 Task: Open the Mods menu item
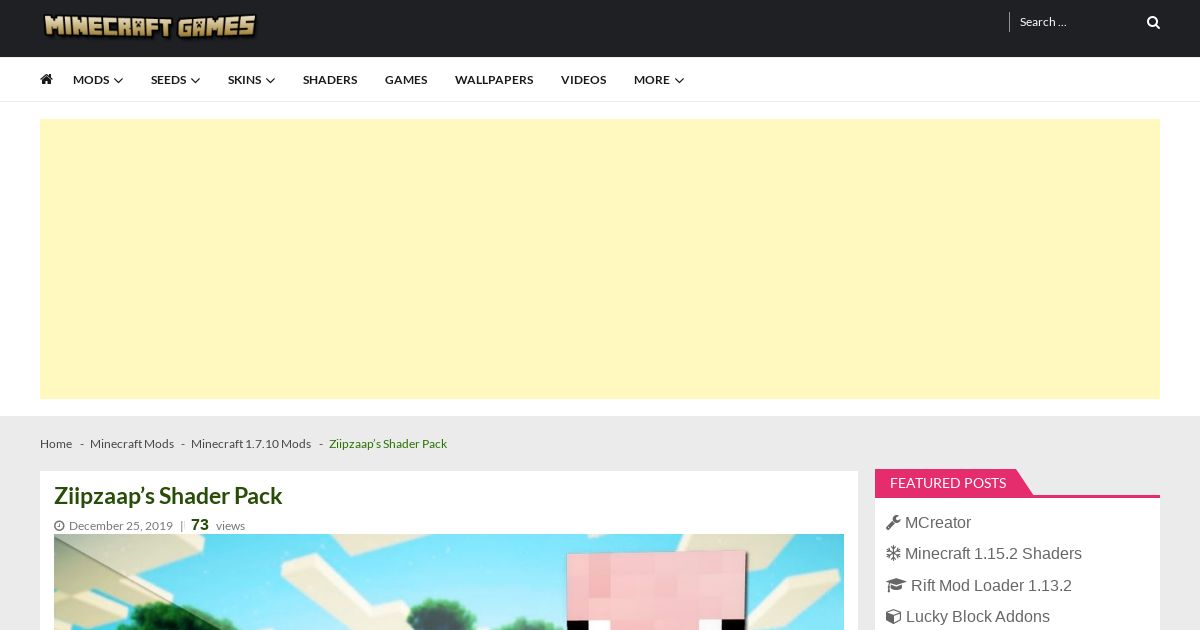pos(91,80)
